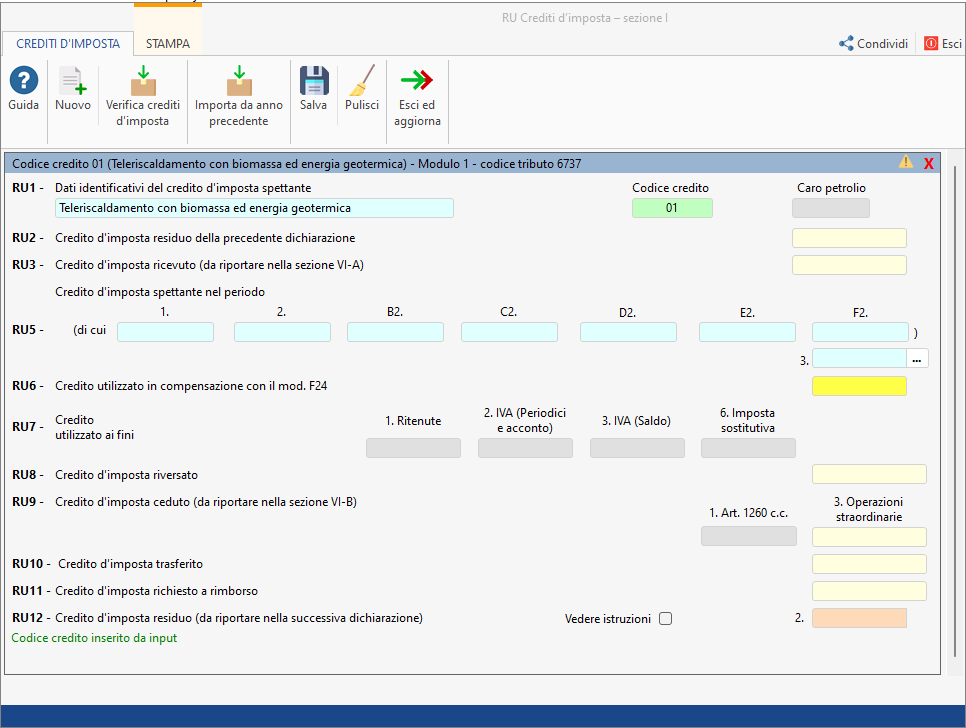Viewport: 966px width, 728px height.
Task: Click the module header 'Codice credito 01' title
Action: coord(296,164)
